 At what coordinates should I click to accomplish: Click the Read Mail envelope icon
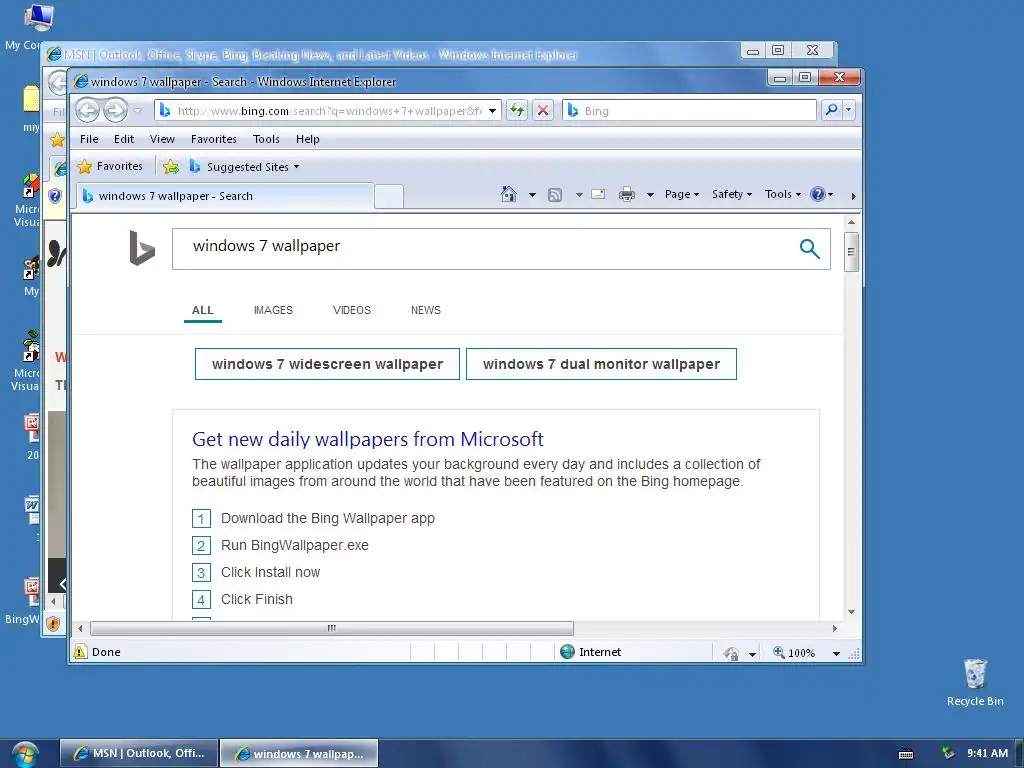click(598, 194)
